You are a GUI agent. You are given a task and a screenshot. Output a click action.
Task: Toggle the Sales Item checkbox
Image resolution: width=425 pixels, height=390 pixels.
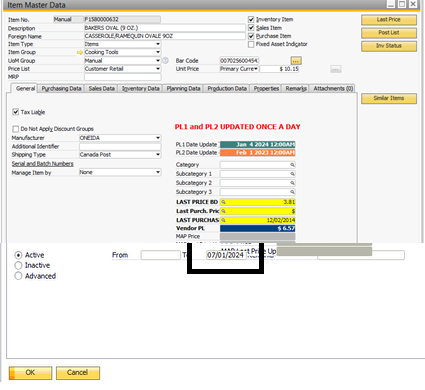point(251,28)
